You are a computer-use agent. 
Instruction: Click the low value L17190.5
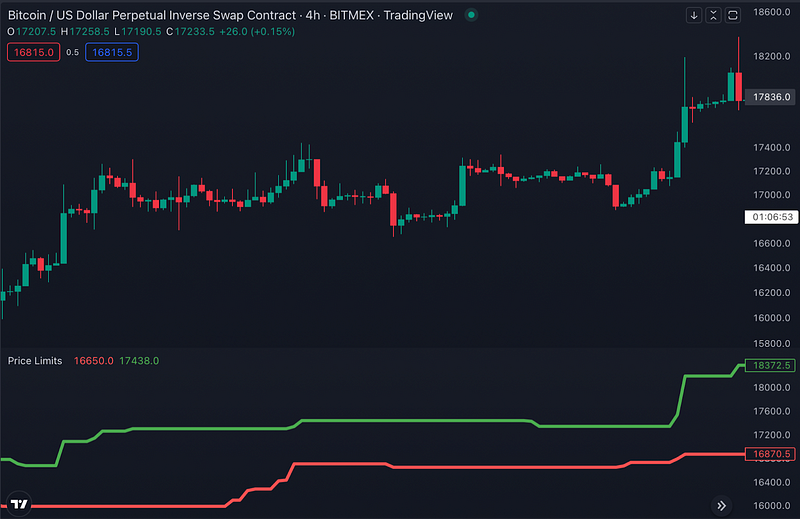(138, 32)
